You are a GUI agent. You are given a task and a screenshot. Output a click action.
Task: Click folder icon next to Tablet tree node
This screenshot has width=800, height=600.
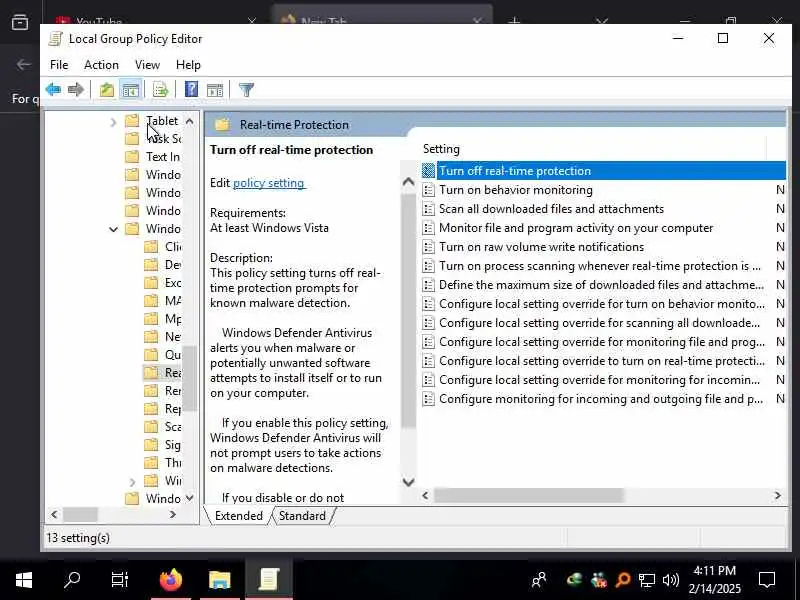pyautogui.click(x=132, y=120)
